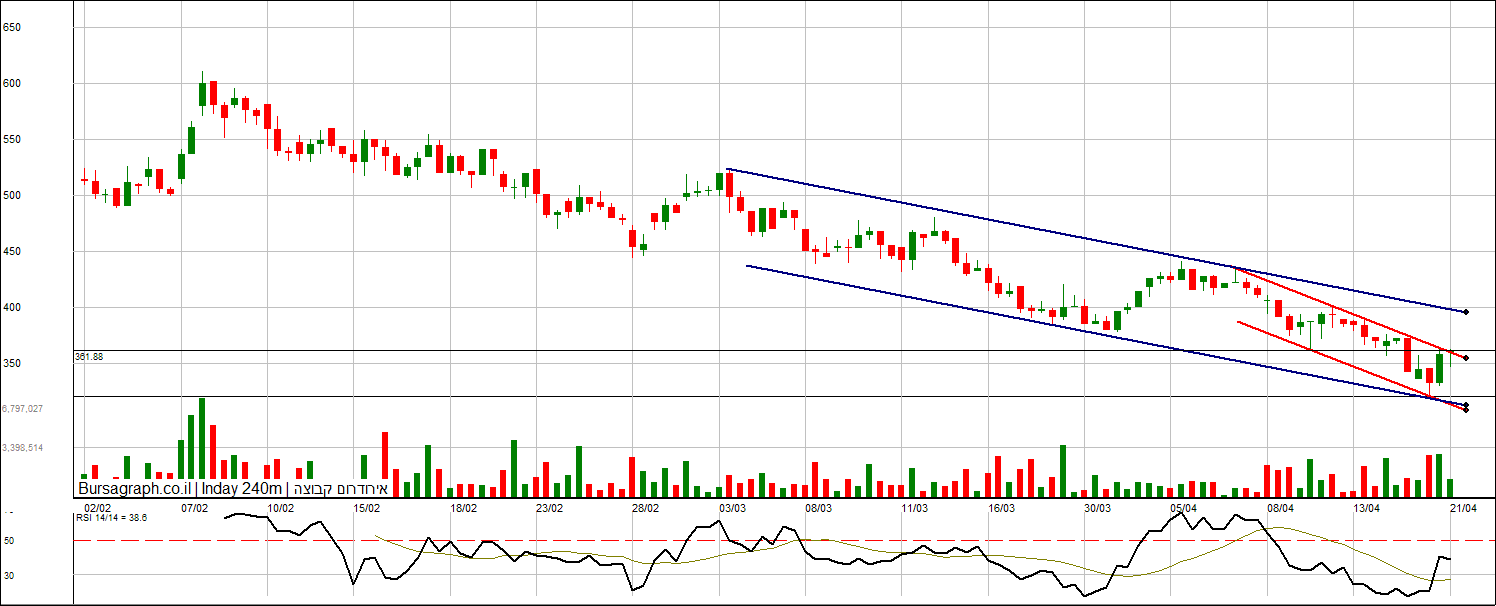Click the RSI 50 level label

[x=9, y=541]
